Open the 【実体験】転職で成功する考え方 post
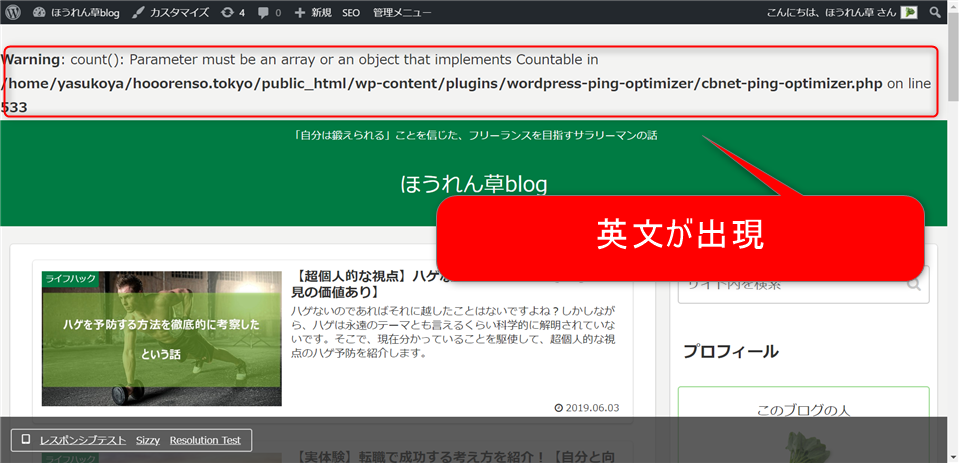Screen dimensions: 959x463 tap(455, 457)
